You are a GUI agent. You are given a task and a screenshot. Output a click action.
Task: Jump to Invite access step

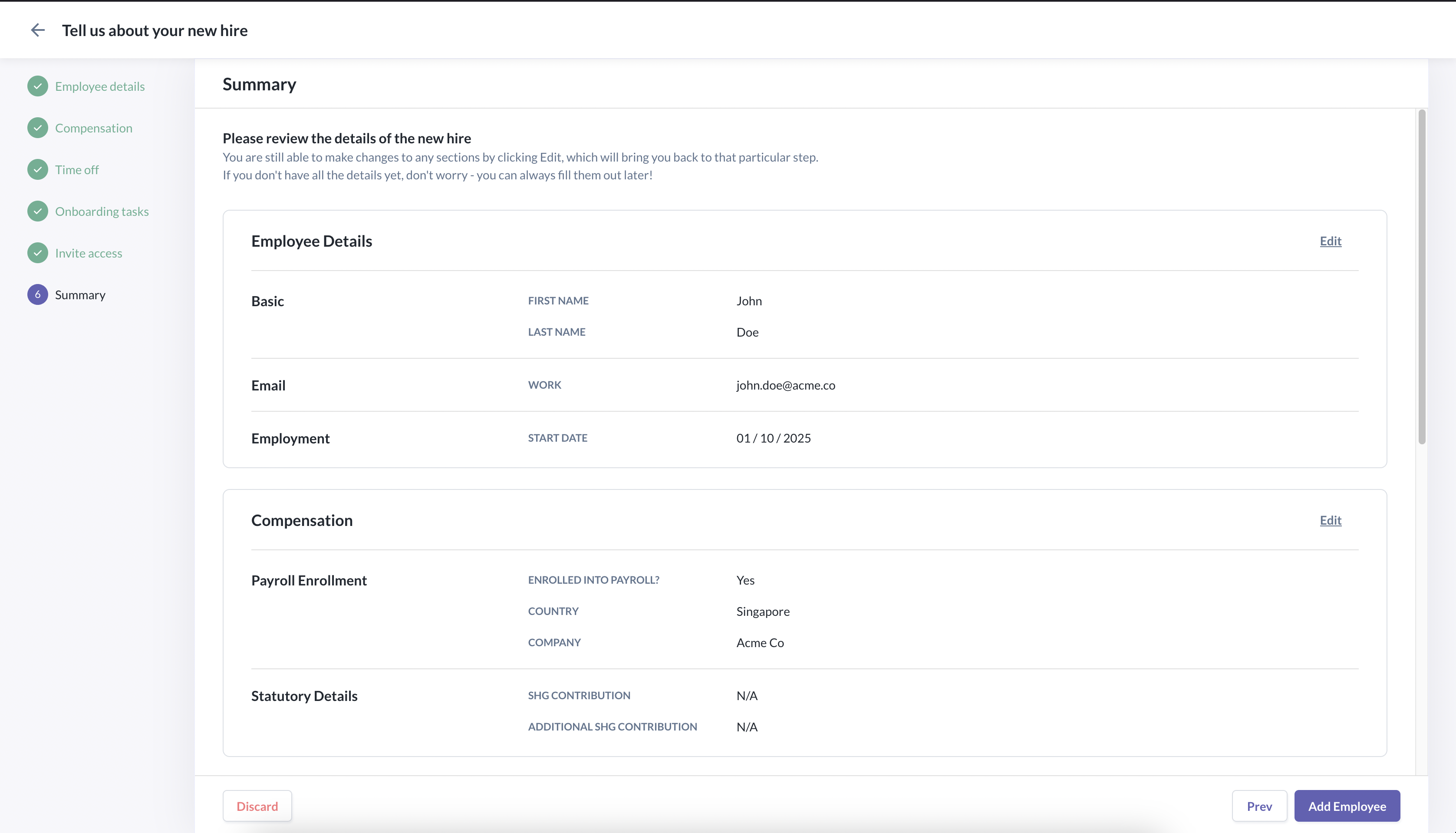[89, 253]
